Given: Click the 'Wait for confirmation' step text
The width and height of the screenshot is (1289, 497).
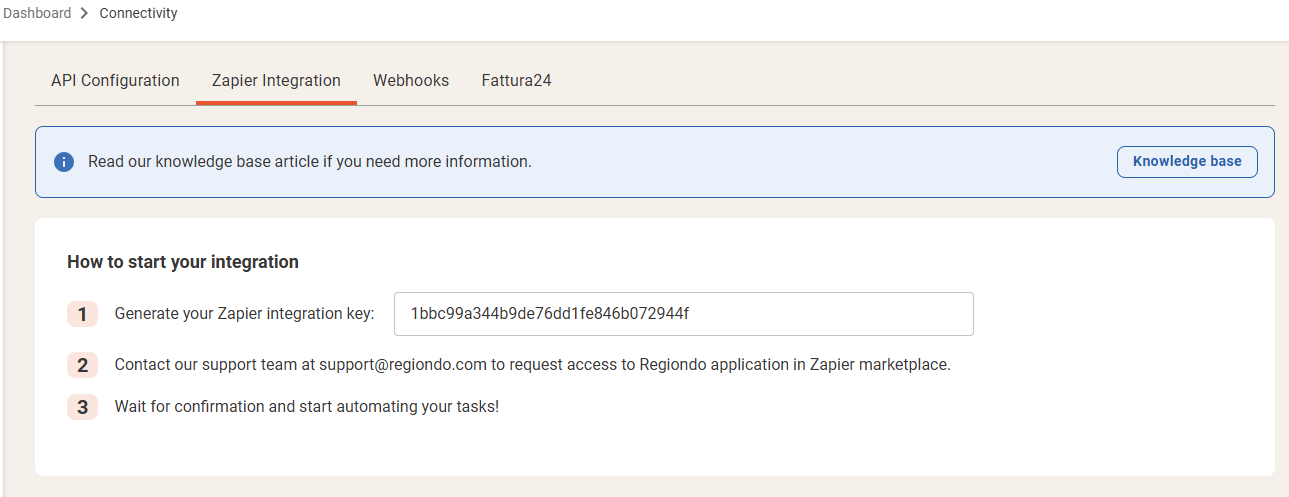Looking at the screenshot, I should click(x=307, y=407).
